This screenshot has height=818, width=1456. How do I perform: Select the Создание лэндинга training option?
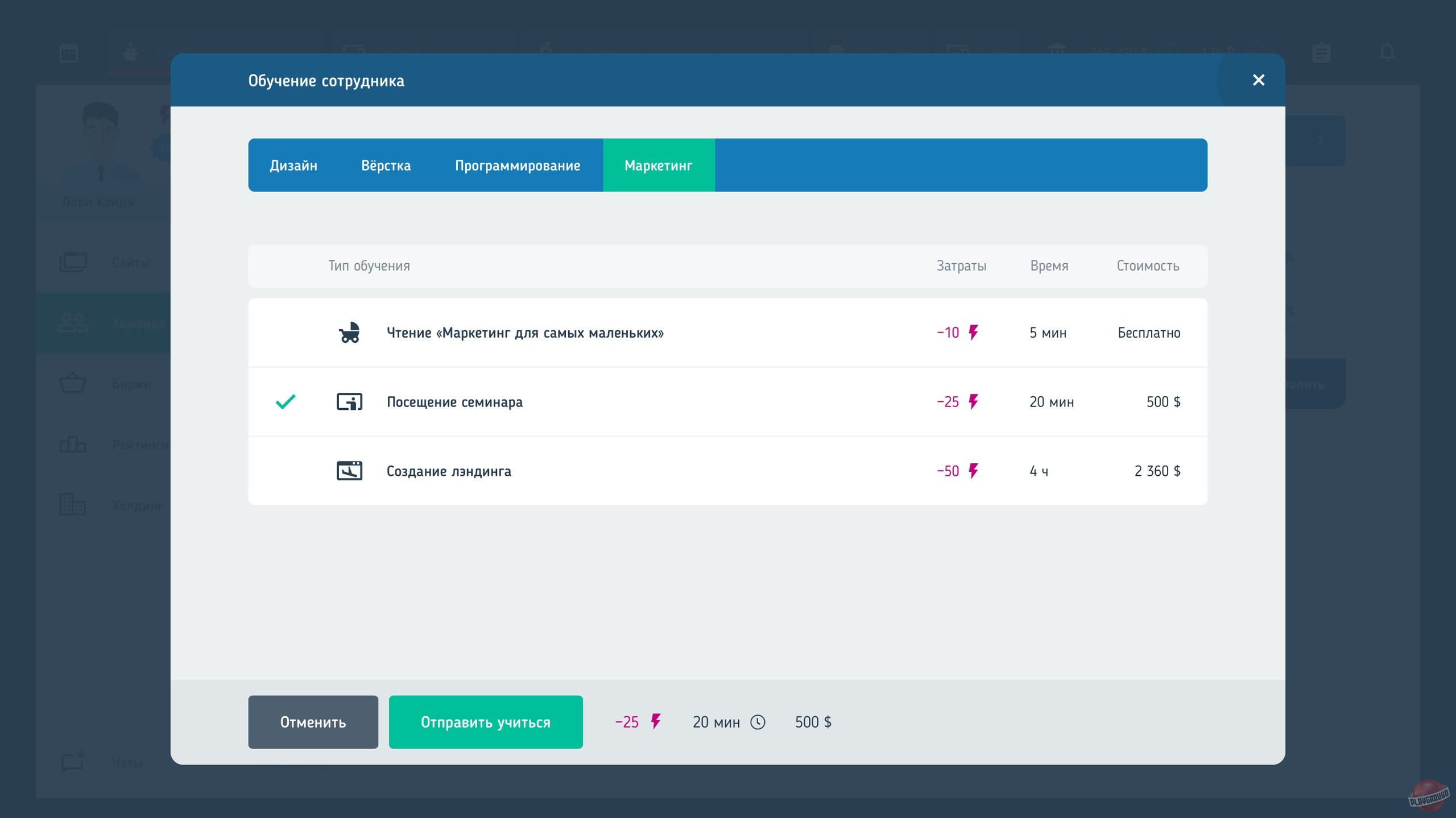tap(449, 471)
